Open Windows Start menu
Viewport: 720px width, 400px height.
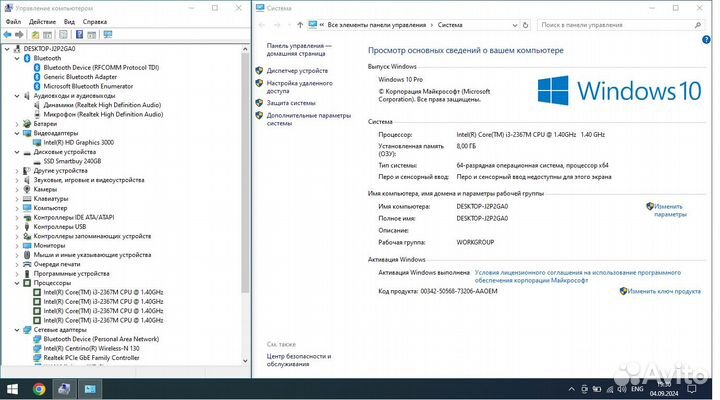(12, 389)
